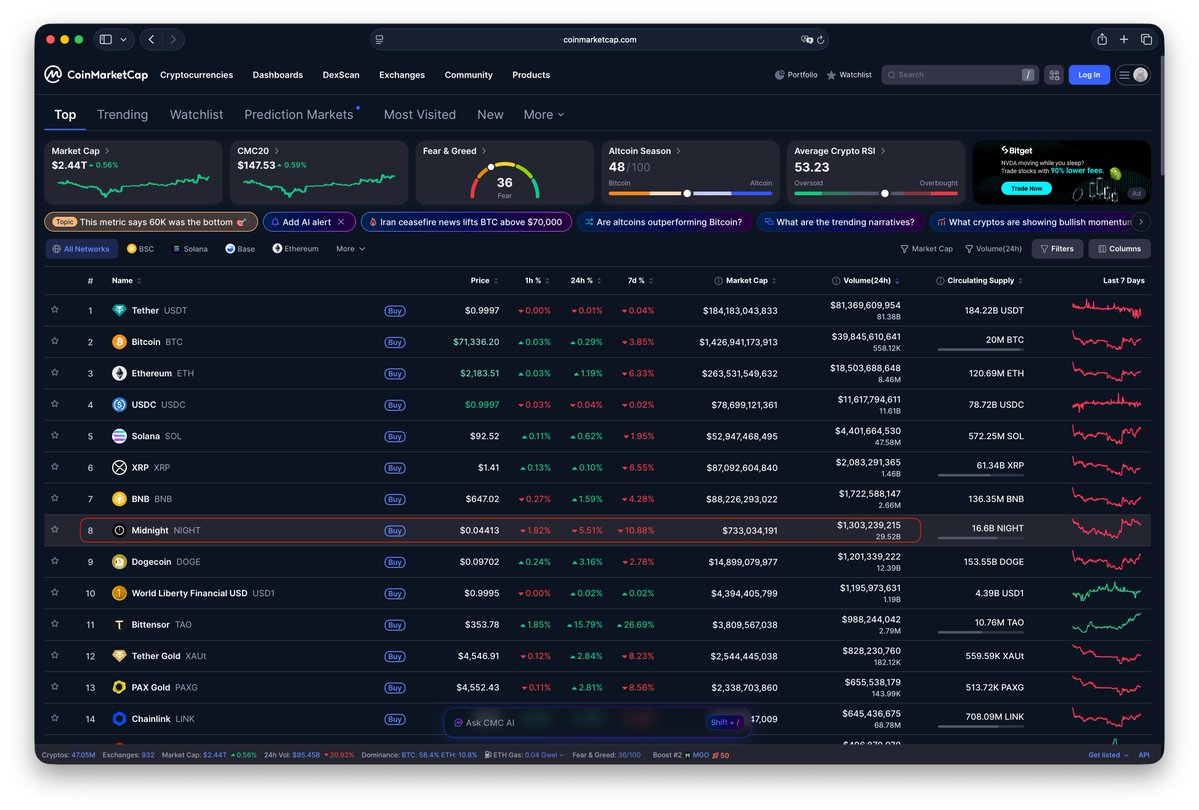This screenshot has width=1199, height=810.
Task: Star XRP to add to watchlist
Action: [55, 467]
